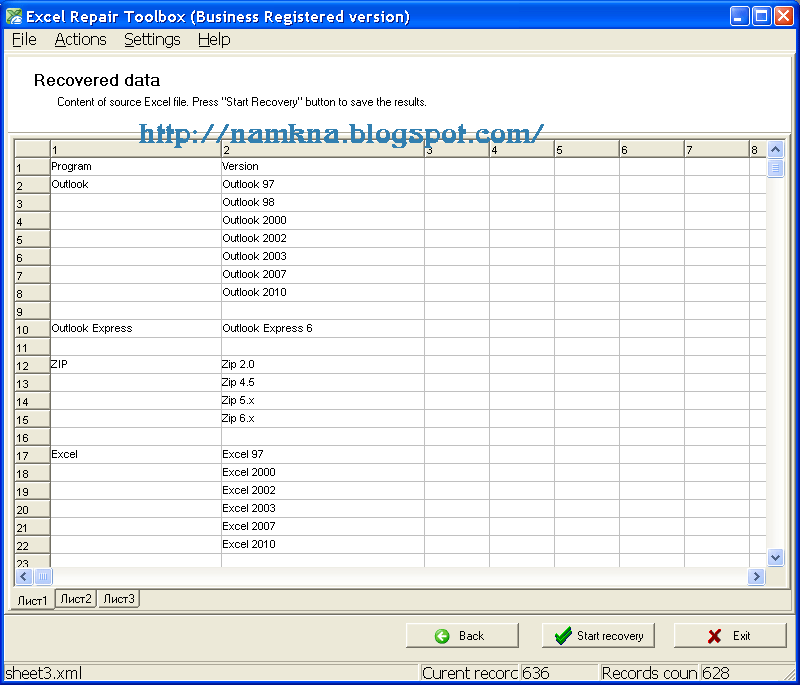This screenshot has width=800, height=685.
Task: Select the 'Zip 4.5' cell
Action: (x=322, y=383)
